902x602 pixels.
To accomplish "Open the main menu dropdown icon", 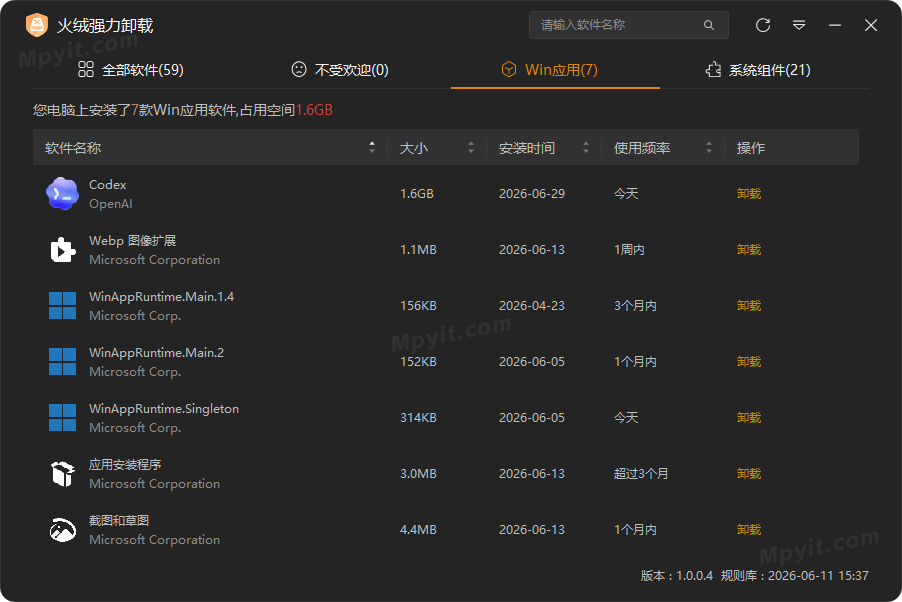I will tap(799, 25).
